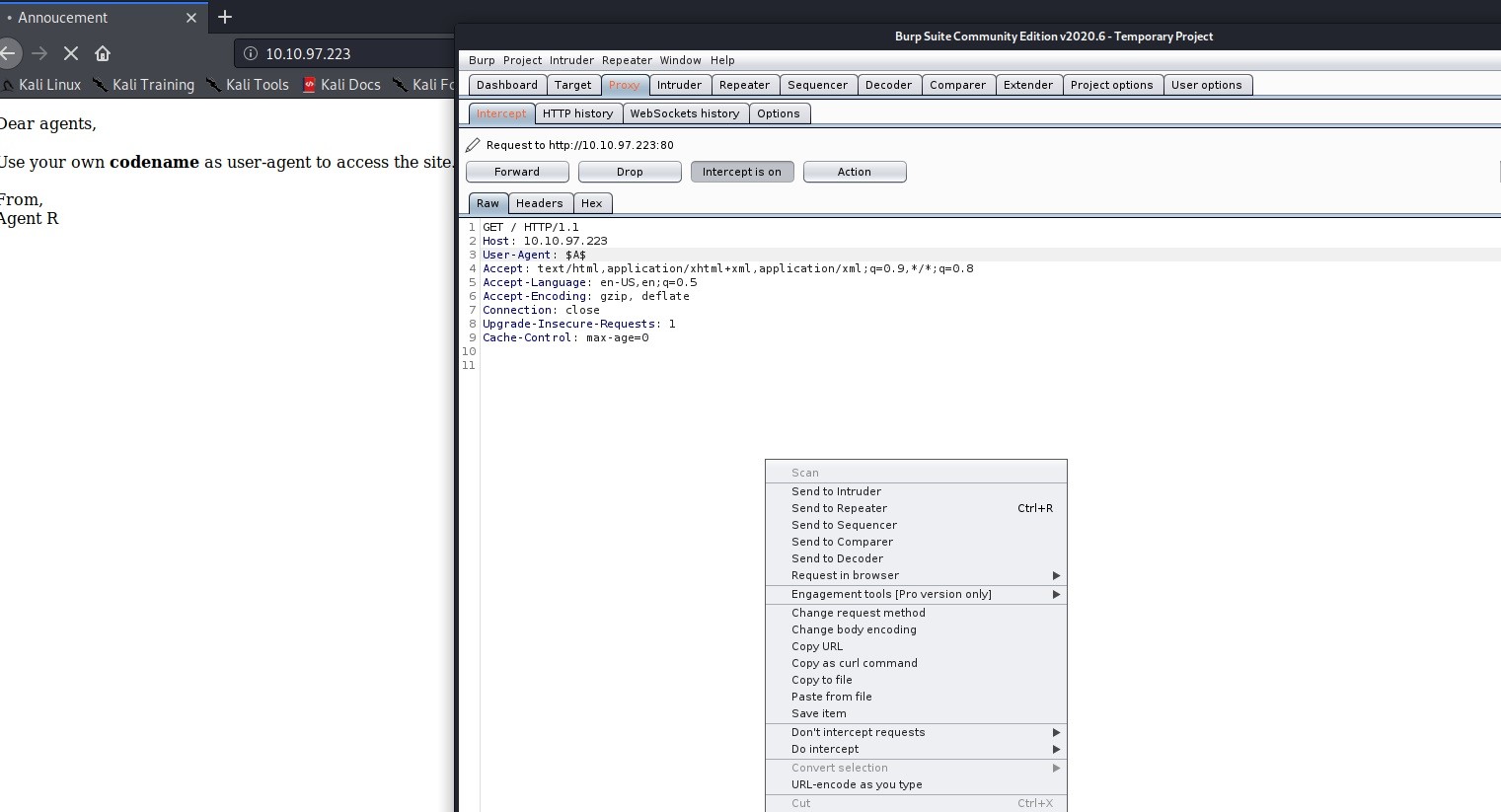This screenshot has width=1501, height=812.
Task: Stop page loading with X icon
Action: pyautogui.click(x=71, y=53)
